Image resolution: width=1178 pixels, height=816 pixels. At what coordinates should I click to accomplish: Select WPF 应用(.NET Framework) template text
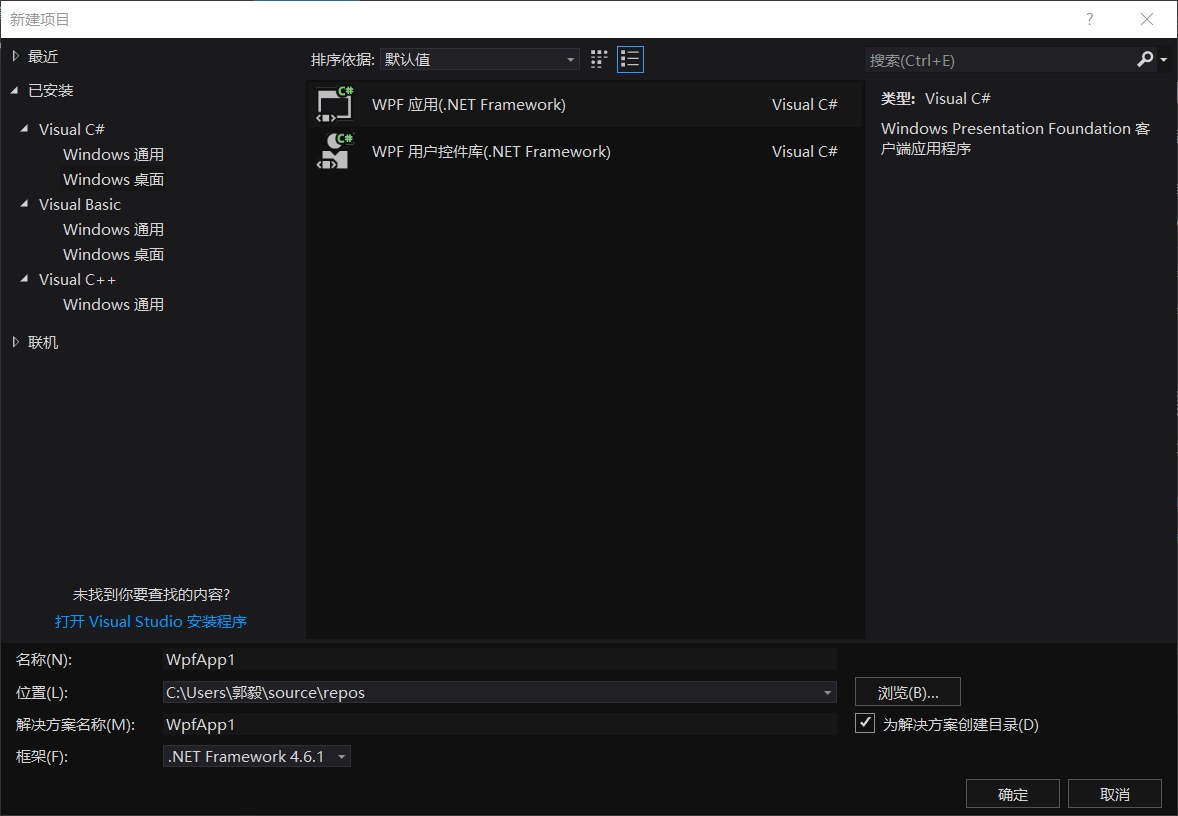[x=469, y=104]
